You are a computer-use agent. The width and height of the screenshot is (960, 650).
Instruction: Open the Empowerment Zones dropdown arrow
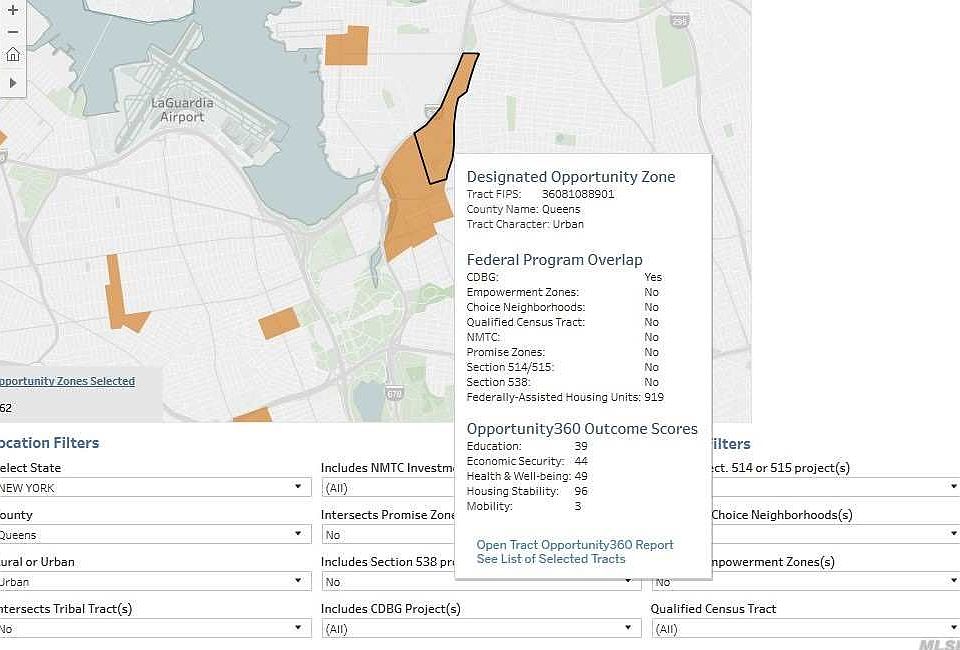[x=953, y=580]
